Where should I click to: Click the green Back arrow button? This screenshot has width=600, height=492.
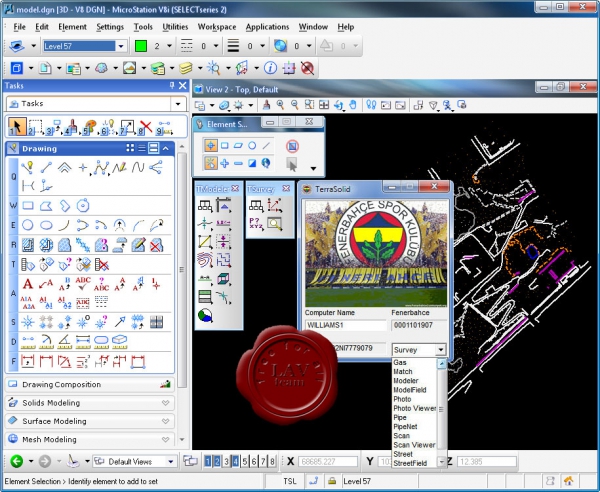pyautogui.click(x=17, y=461)
